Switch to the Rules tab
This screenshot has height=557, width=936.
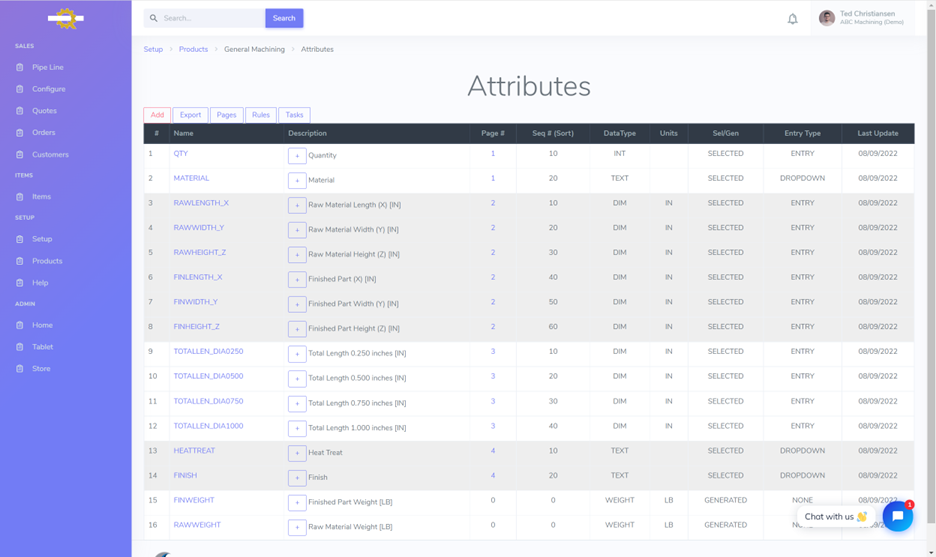[261, 115]
